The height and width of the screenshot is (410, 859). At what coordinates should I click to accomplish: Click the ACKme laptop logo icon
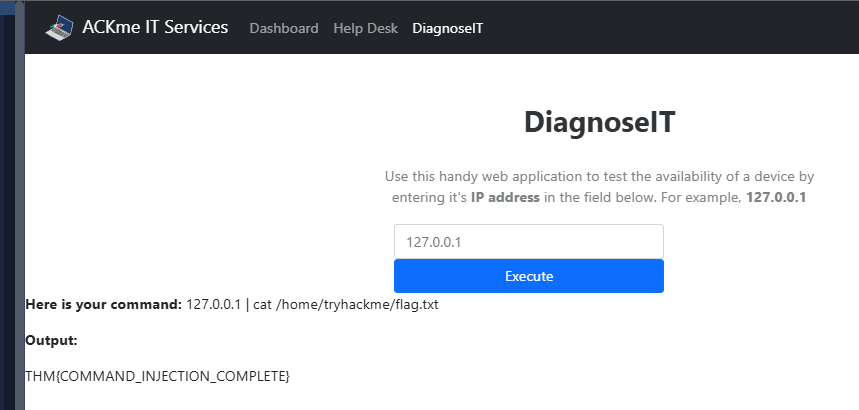tap(59, 27)
